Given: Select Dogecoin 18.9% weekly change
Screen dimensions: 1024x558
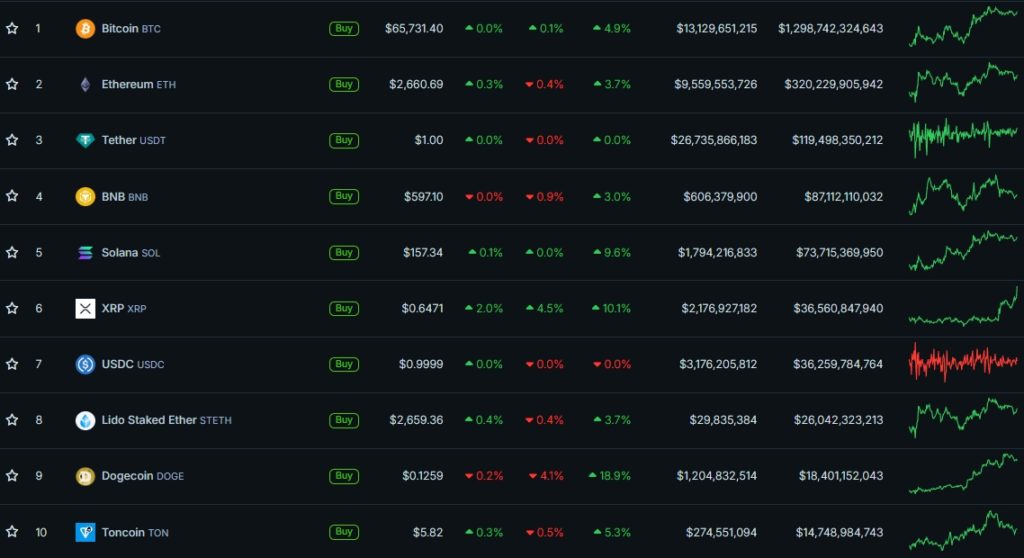Looking at the screenshot, I should (x=610, y=476).
